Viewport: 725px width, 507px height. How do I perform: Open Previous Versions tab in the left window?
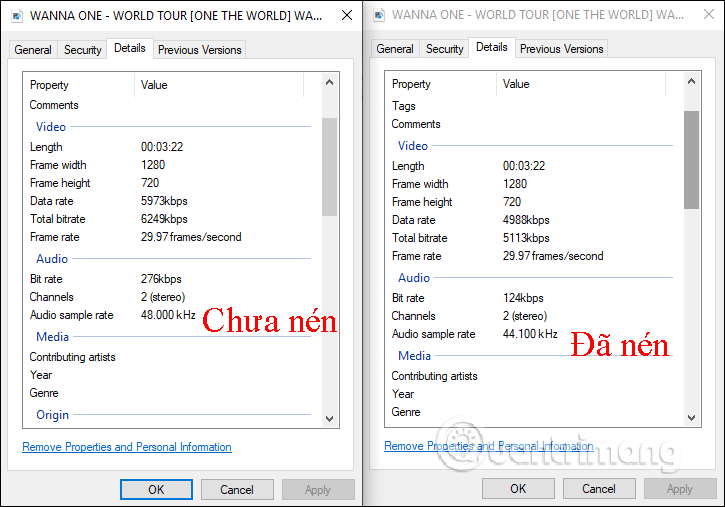[x=199, y=50]
